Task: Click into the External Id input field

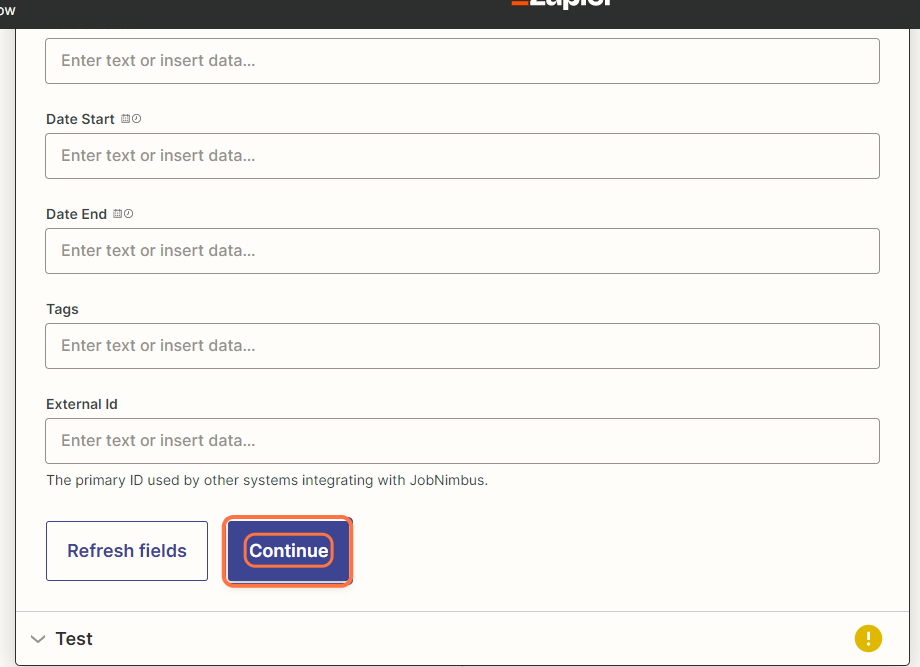Action: 462,441
